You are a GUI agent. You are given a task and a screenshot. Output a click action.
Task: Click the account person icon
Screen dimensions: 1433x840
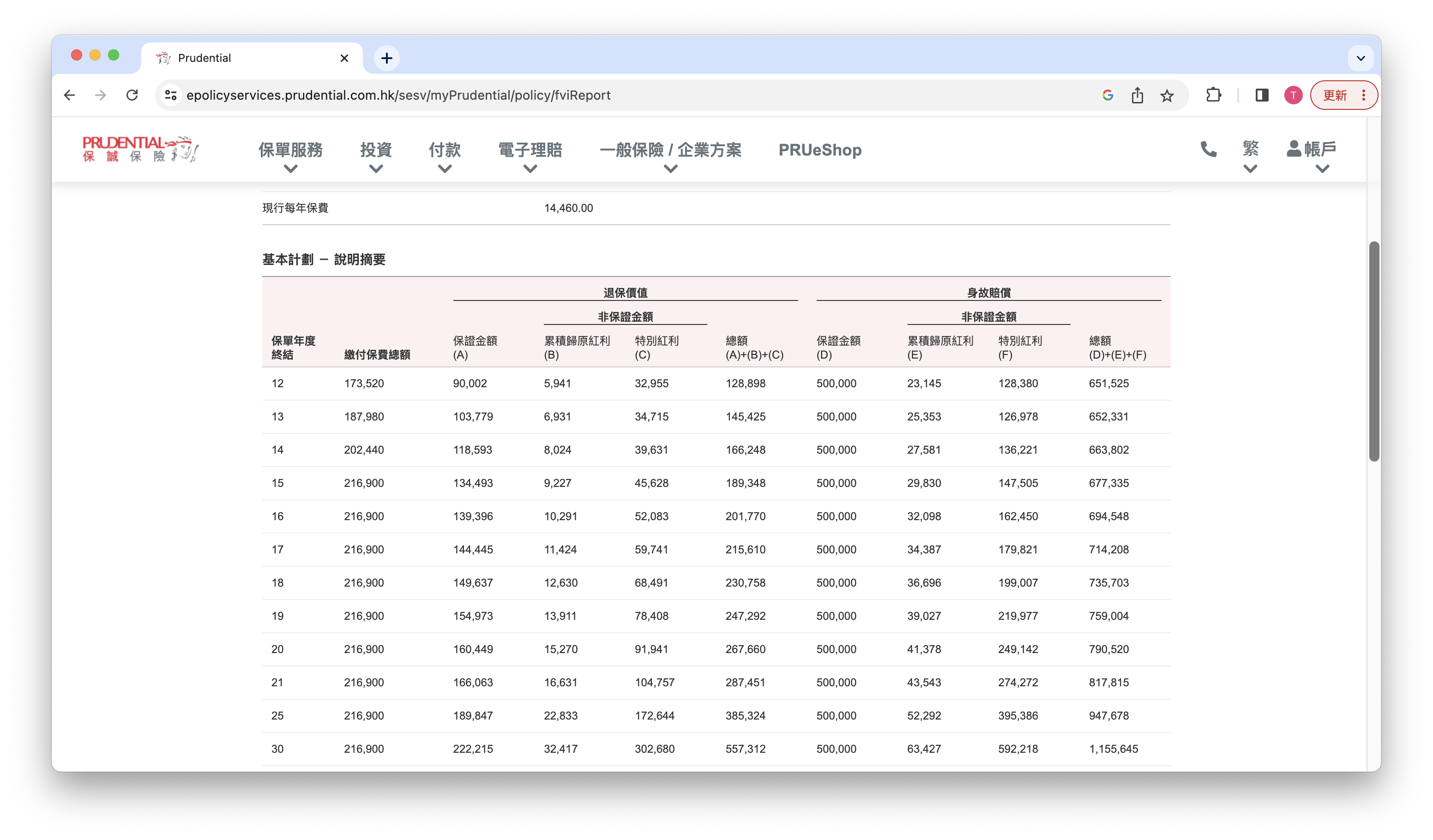1293,149
